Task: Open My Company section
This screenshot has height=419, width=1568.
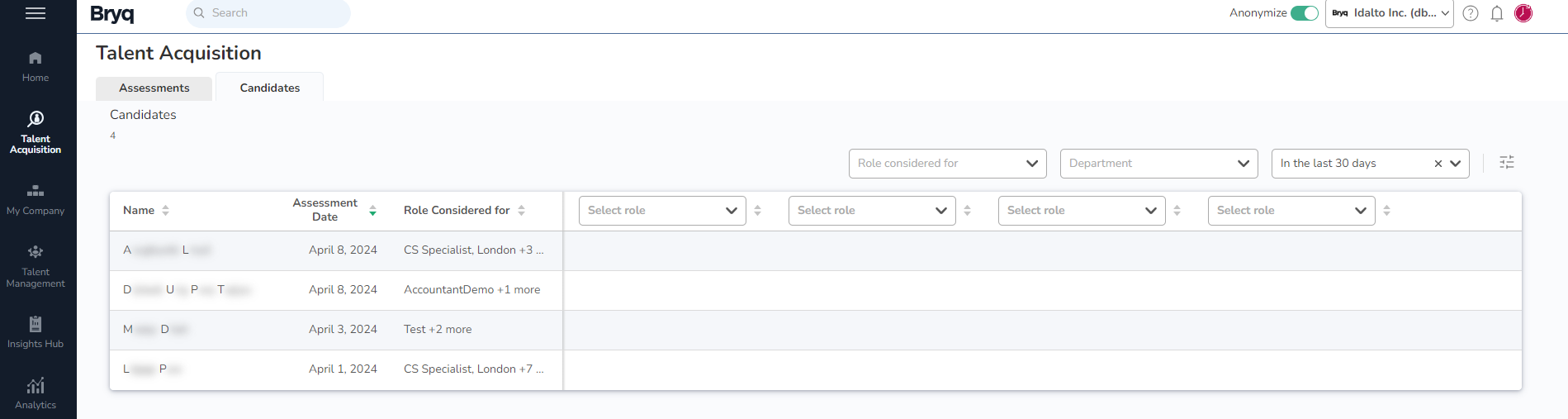Action: pyautogui.click(x=36, y=200)
